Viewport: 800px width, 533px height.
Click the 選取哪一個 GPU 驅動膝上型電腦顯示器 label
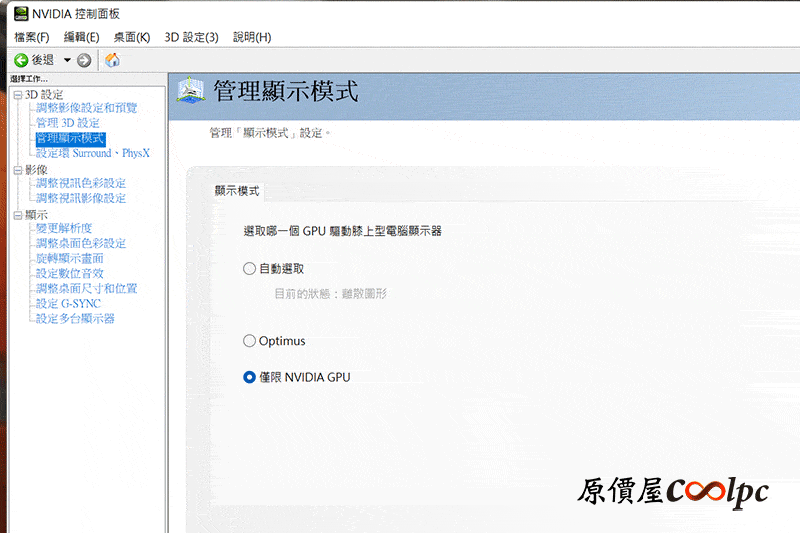pos(342,231)
